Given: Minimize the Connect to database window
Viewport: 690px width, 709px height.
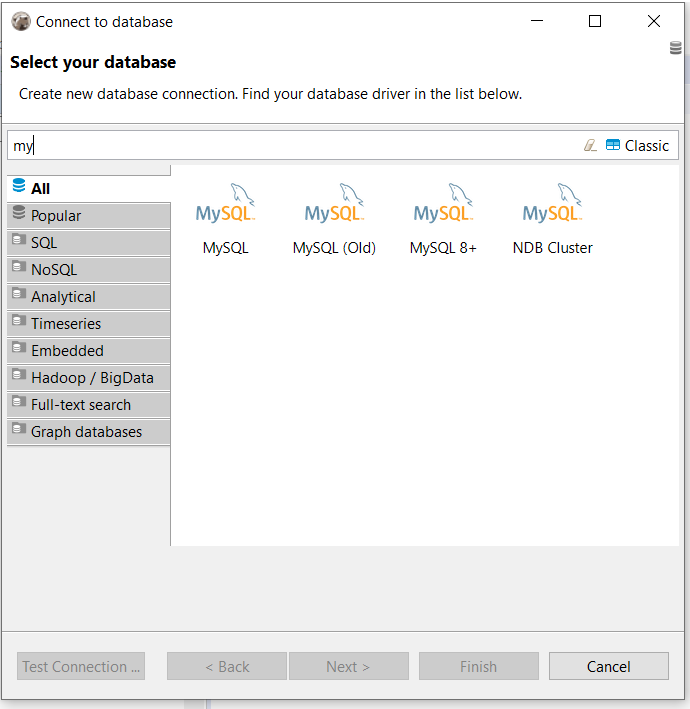Looking at the screenshot, I should pyautogui.click(x=537, y=21).
